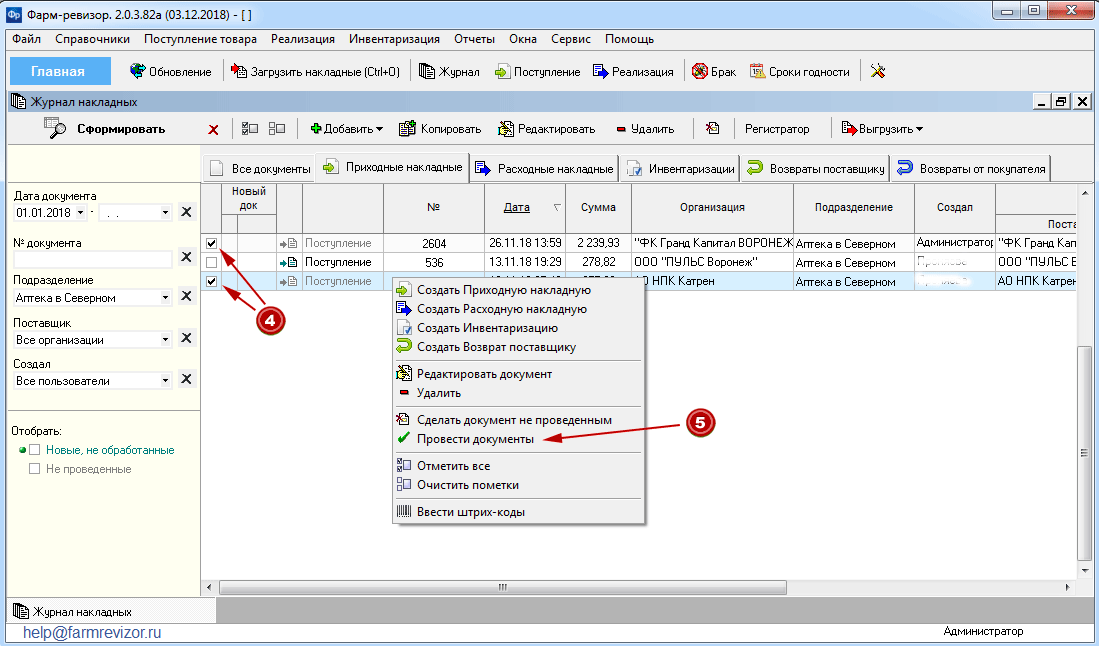
Task: Open the help@farmrevizor.ru link
Action: (x=92, y=633)
